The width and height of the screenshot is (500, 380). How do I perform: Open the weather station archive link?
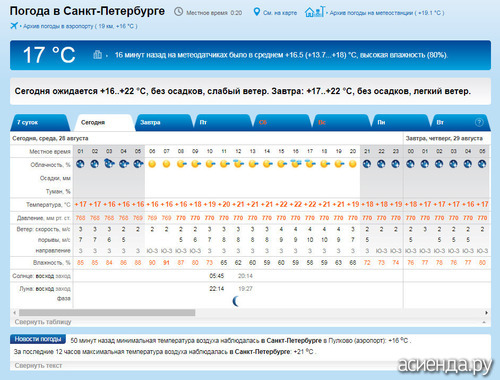[387, 13]
